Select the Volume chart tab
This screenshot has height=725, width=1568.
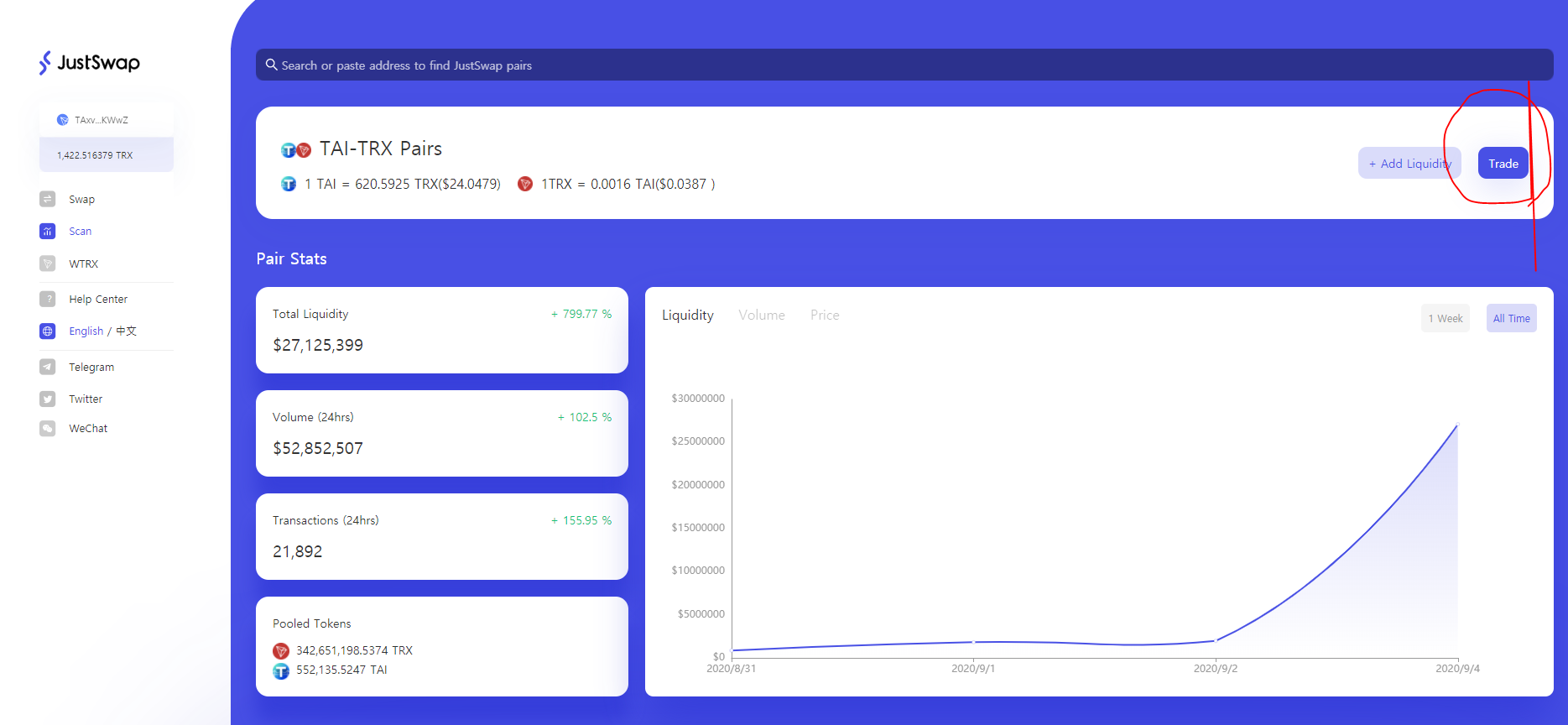point(762,316)
